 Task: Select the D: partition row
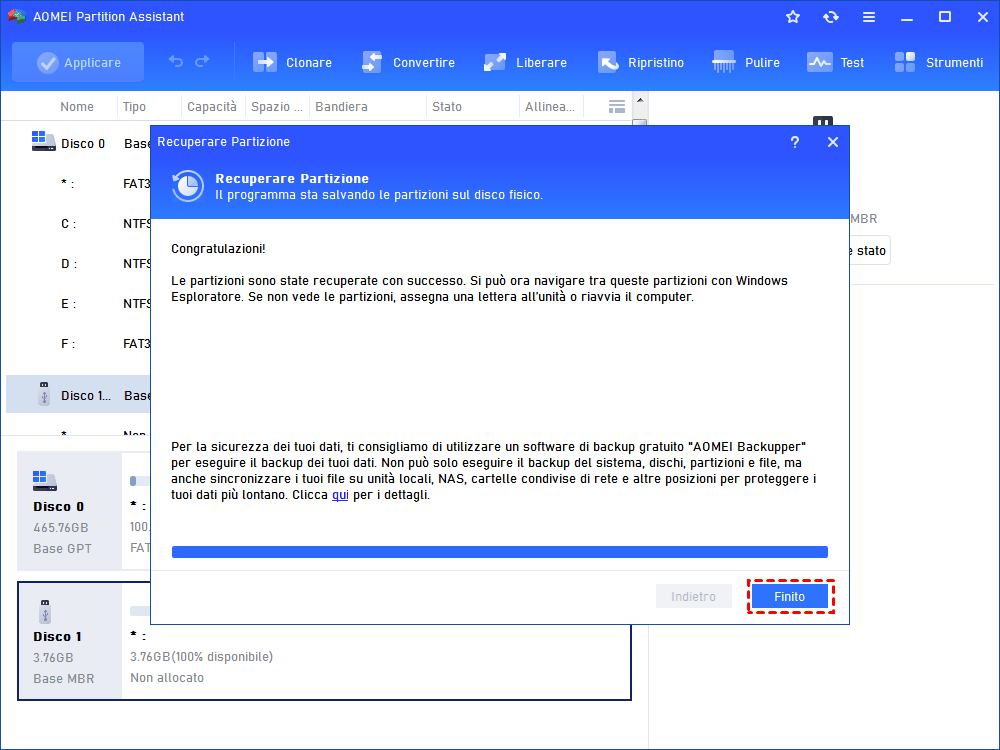78,263
